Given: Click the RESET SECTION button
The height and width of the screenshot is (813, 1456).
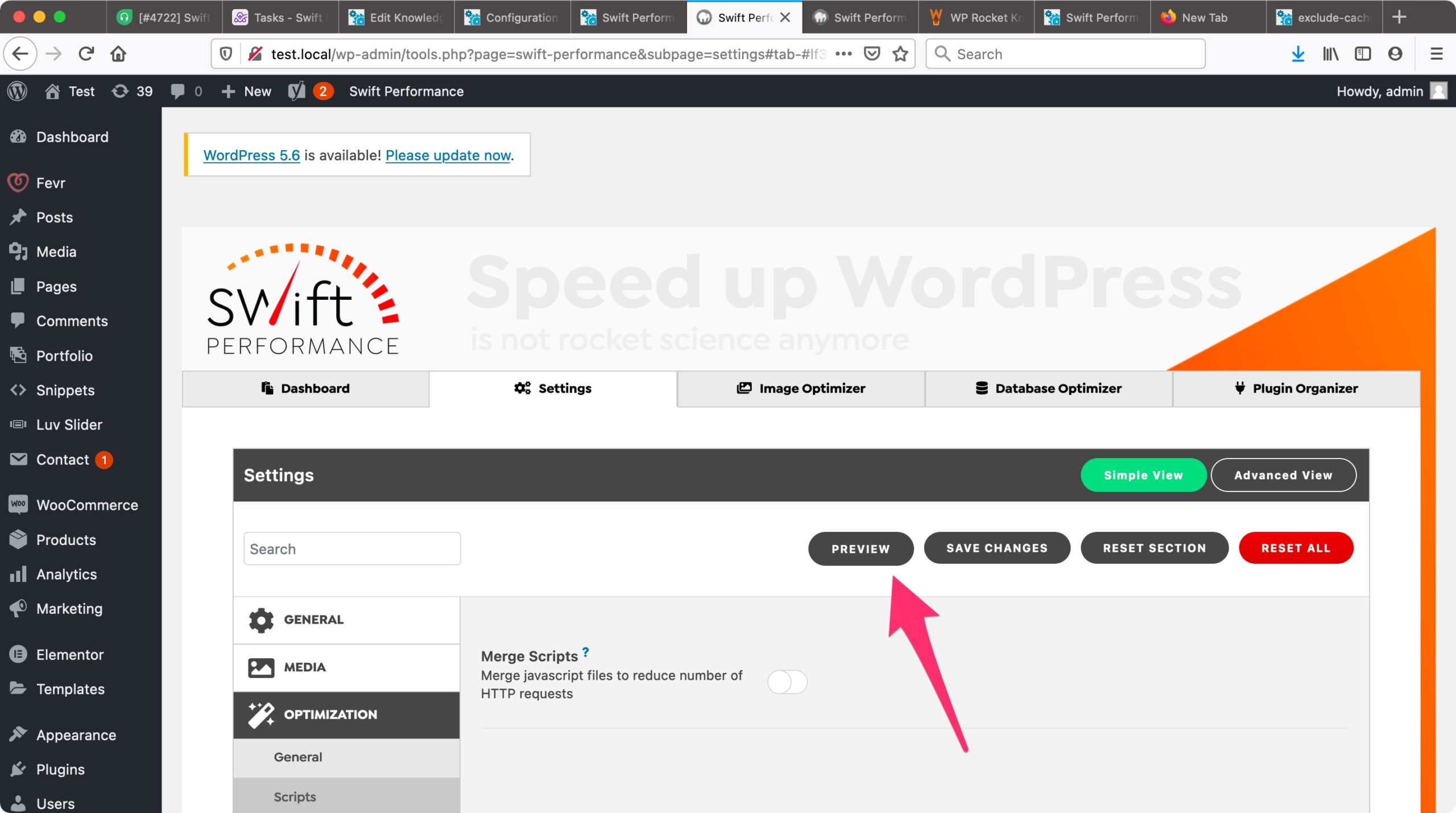Looking at the screenshot, I should pos(1154,548).
